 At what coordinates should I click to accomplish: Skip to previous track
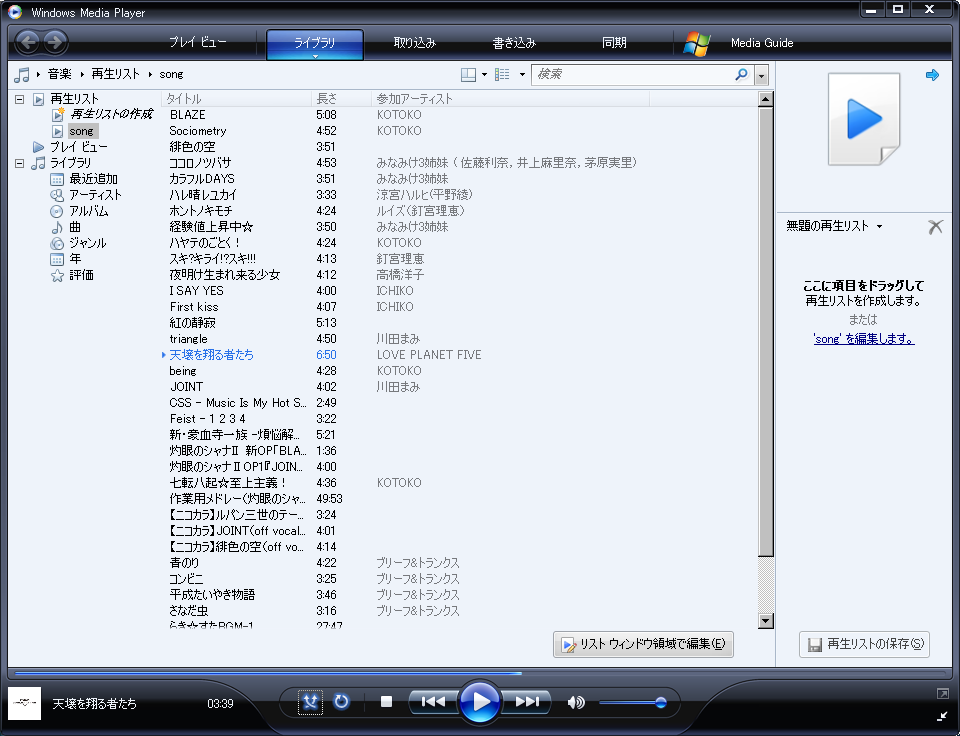pyautogui.click(x=433, y=702)
